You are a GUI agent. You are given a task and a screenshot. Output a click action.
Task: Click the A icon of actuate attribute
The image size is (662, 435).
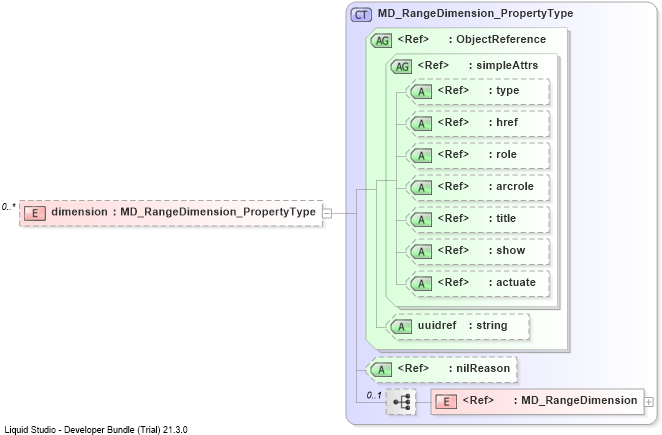pyautogui.click(x=421, y=284)
